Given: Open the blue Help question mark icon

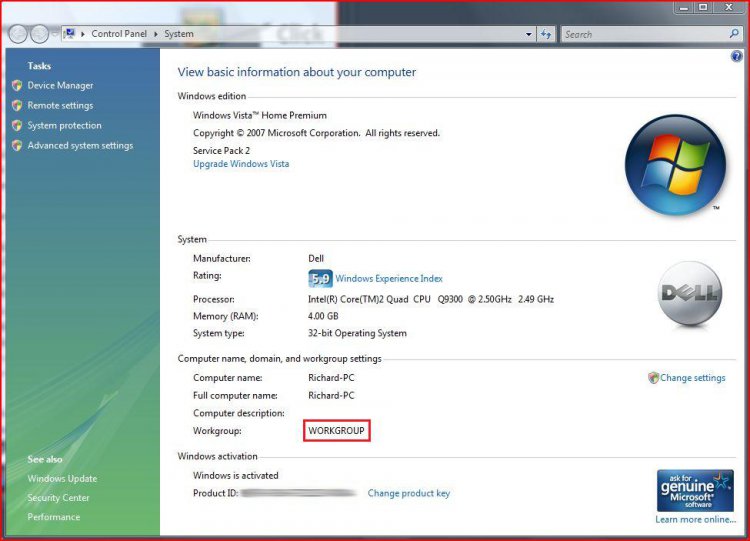Looking at the screenshot, I should tap(736, 56).
